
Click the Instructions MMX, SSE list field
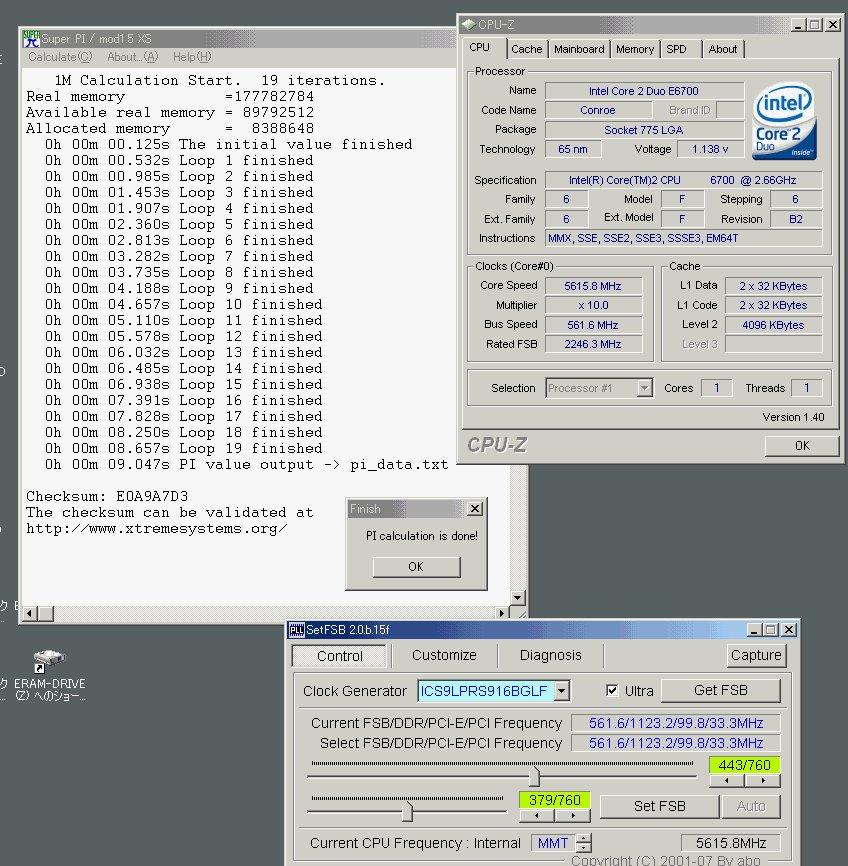[683, 239]
